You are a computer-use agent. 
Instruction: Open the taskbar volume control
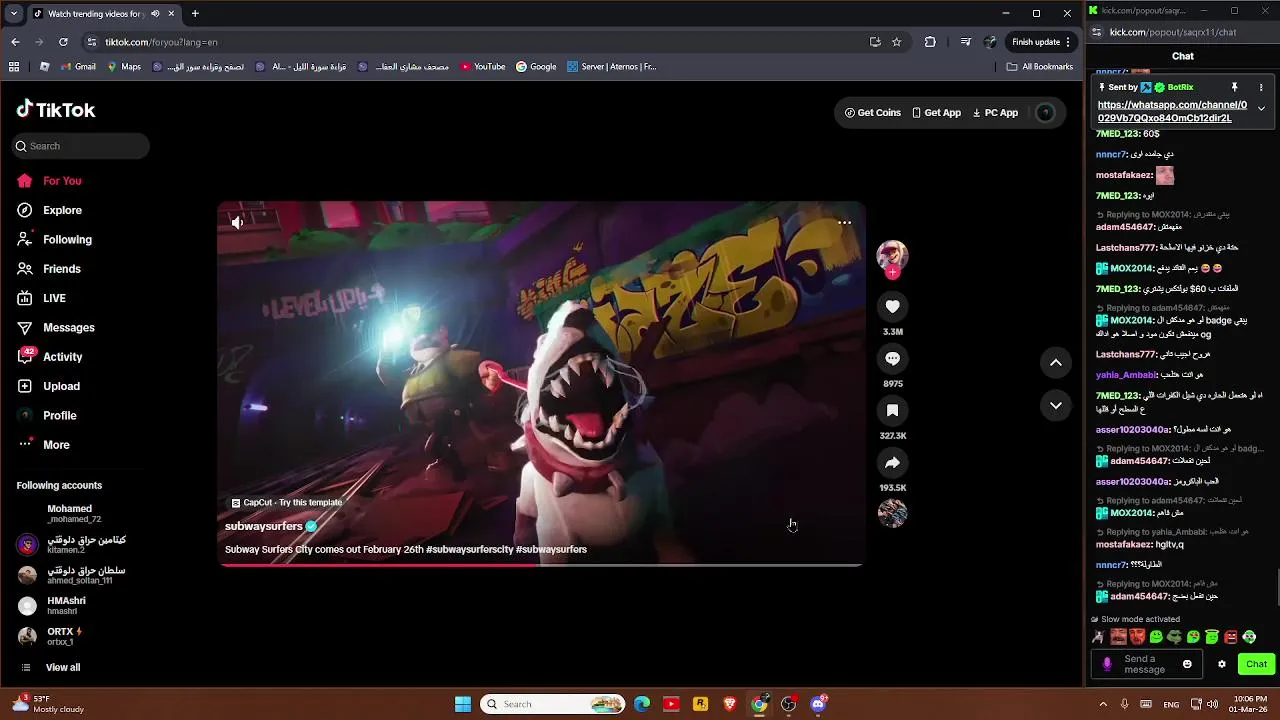coord(1213,704)
